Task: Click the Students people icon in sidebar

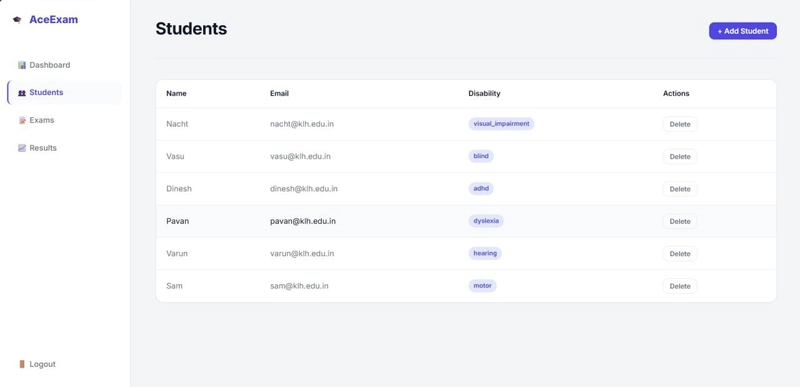Action: pyautogui.click(x=22, y=93)
